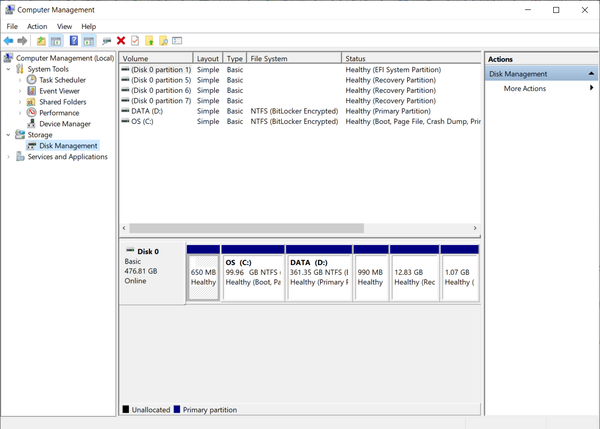Expand the Shared Folders node
The height and width of the screenshot is (429, 600).
(x=20, y=102)
